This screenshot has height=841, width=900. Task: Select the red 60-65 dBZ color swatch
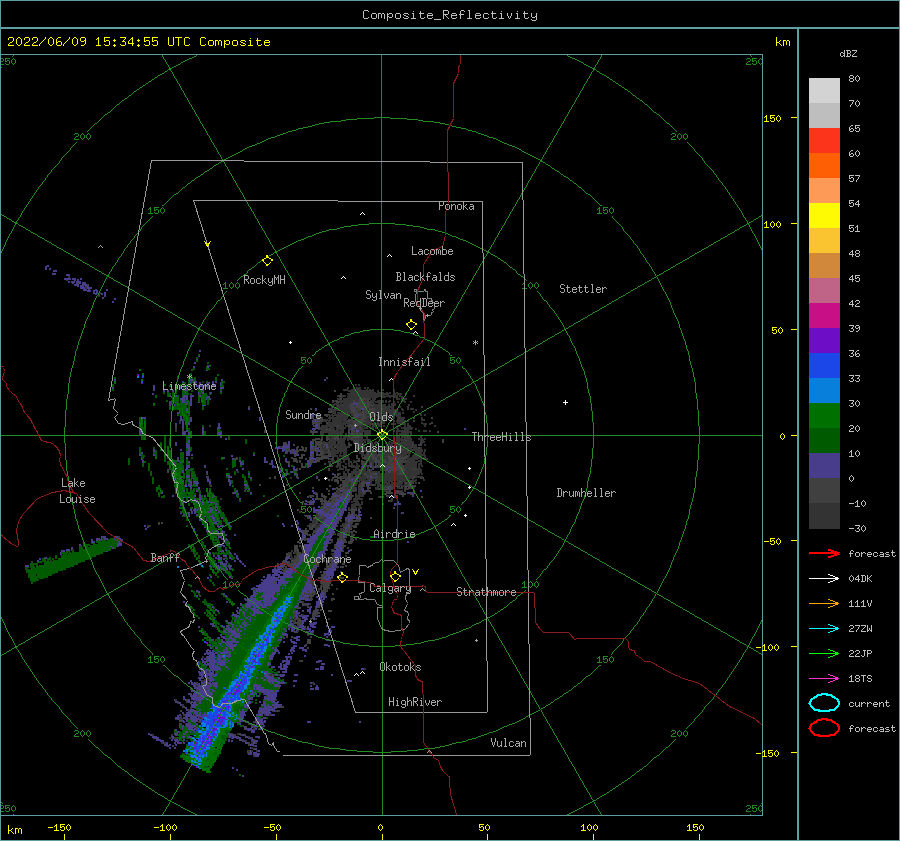tap(824, 141)
